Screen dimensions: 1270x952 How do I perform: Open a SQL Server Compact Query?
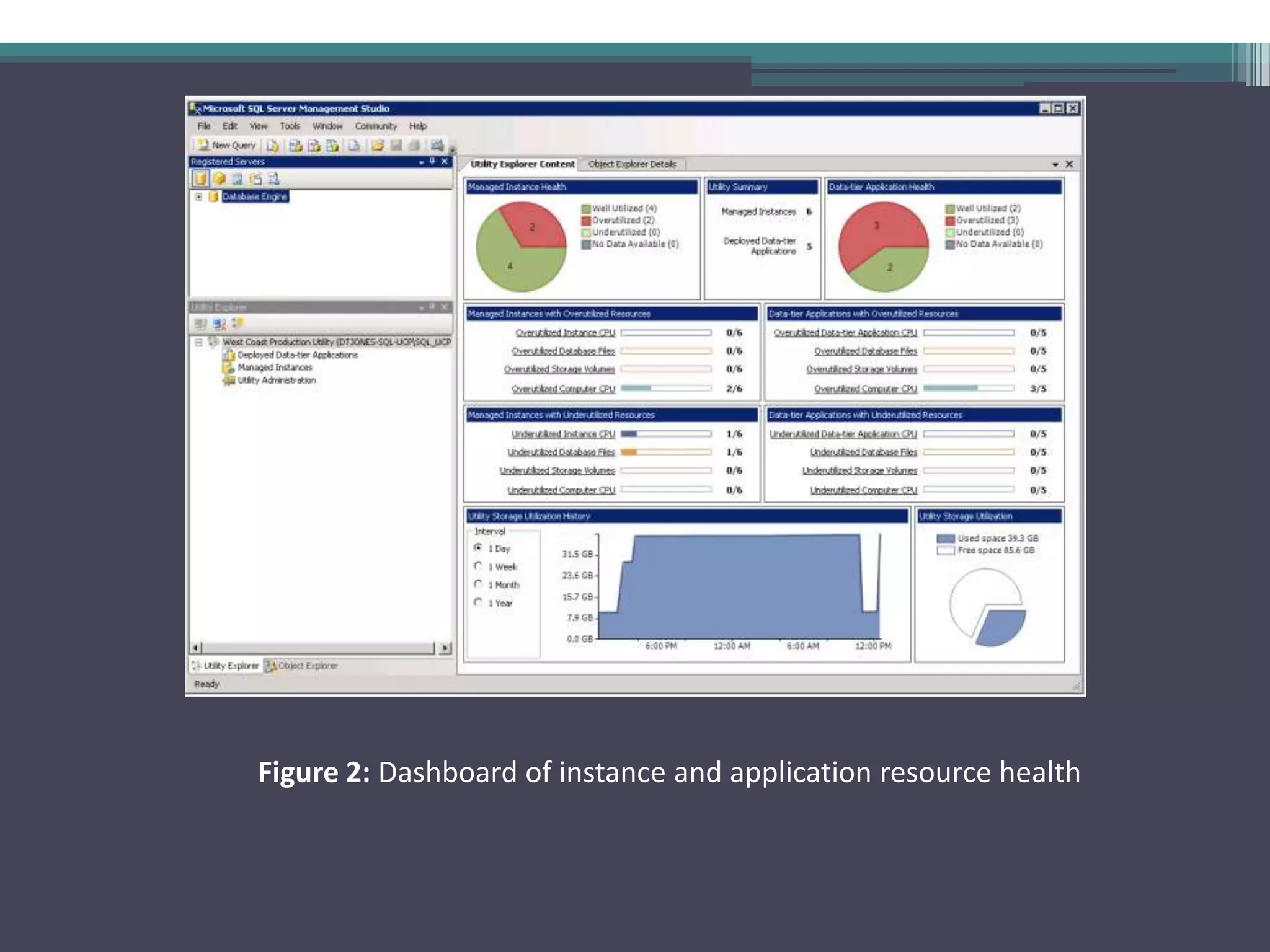point(353,146)
